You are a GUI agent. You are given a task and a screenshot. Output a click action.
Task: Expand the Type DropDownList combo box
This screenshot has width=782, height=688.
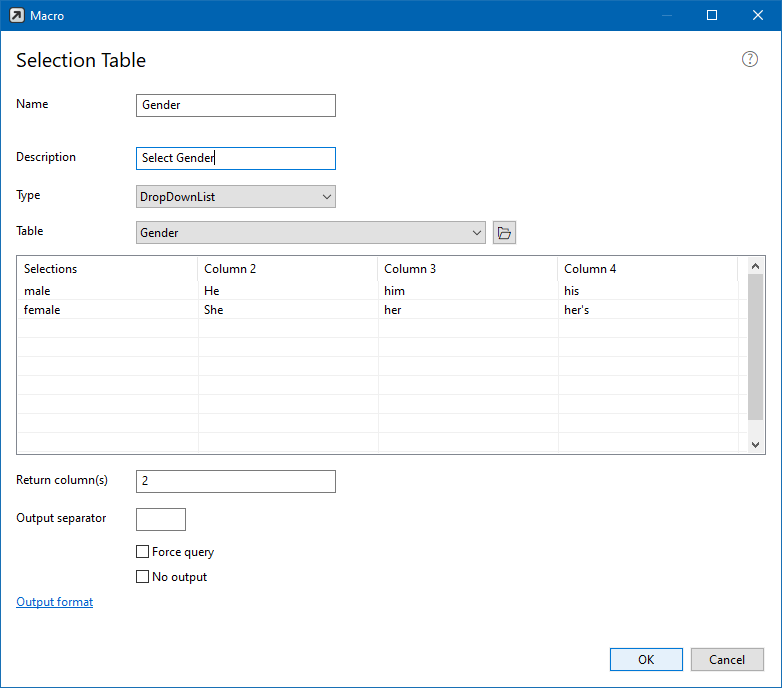(235, 197)
